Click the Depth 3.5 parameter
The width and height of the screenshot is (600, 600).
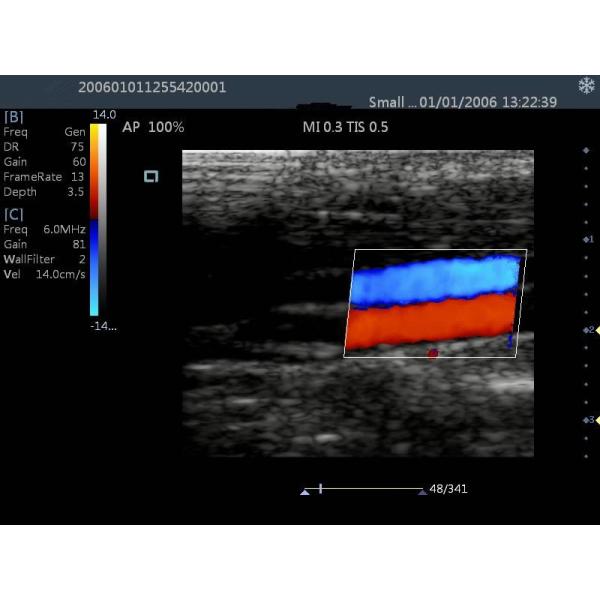[44, 191]
